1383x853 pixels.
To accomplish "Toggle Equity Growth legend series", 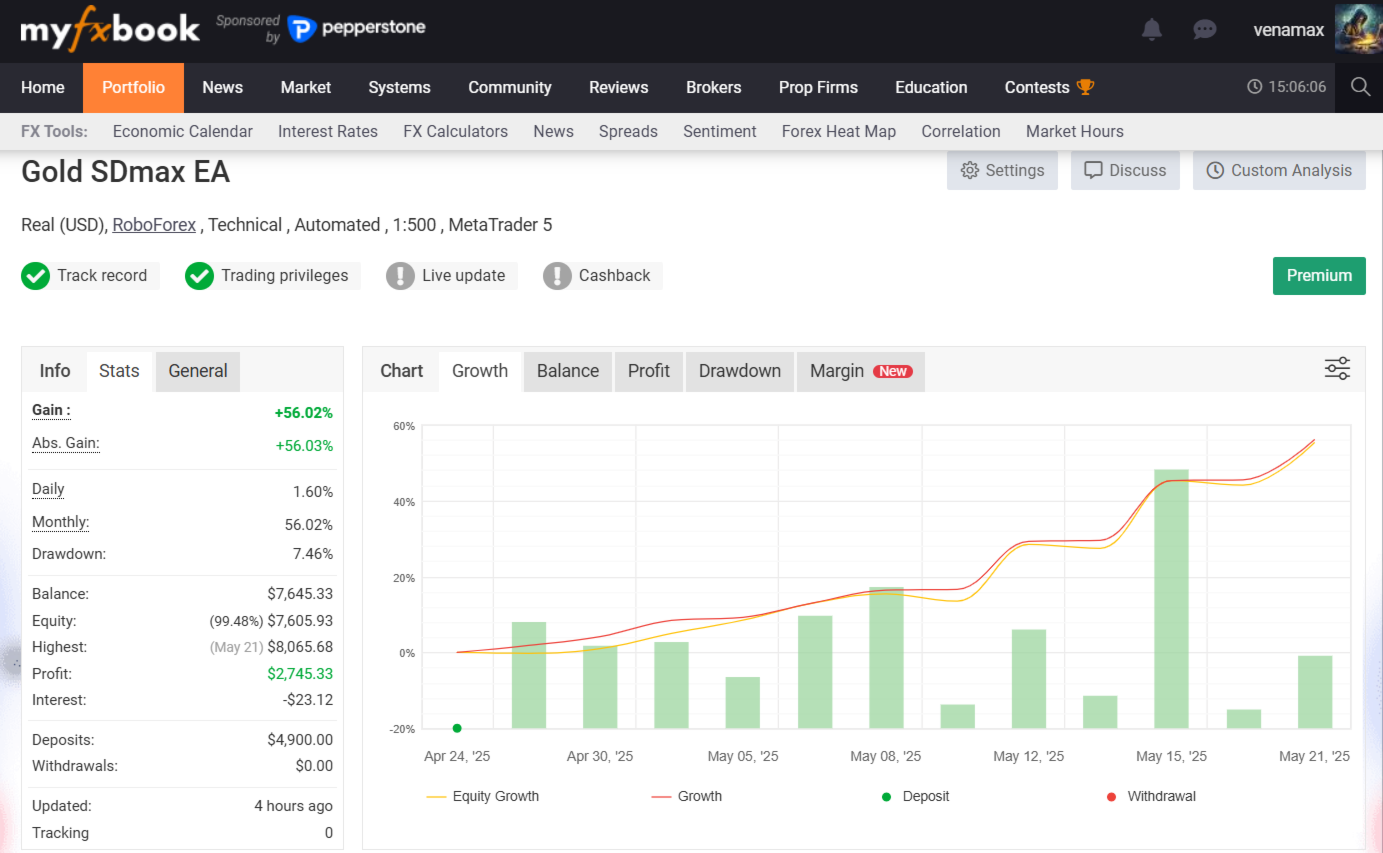I will 483,797.
